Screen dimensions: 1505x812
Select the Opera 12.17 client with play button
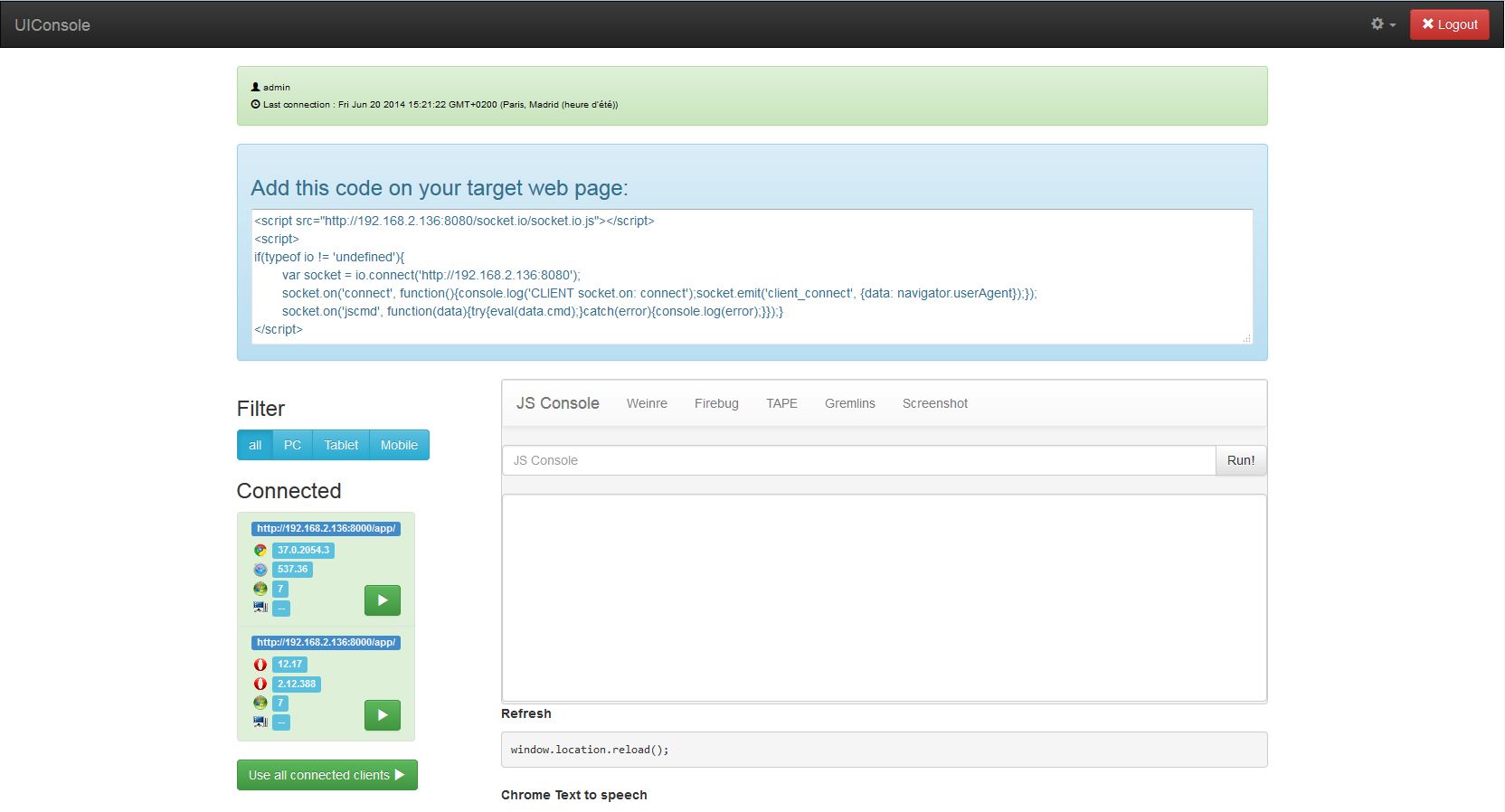coord(383,714)
